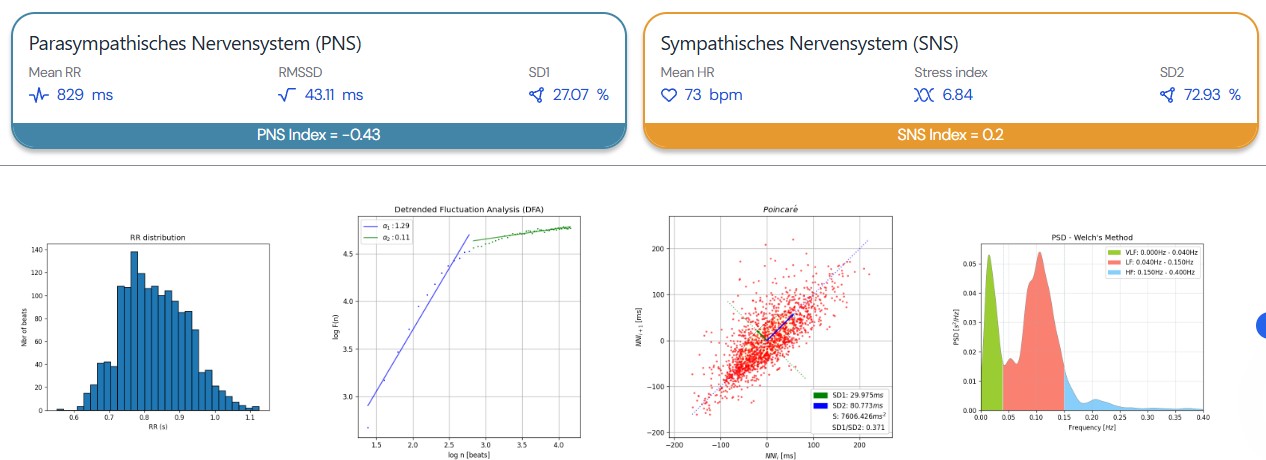Click the square root icon beside RMSSD
Screen dimensions: 1266x460
pyautogui.click(x=287, y=96)
